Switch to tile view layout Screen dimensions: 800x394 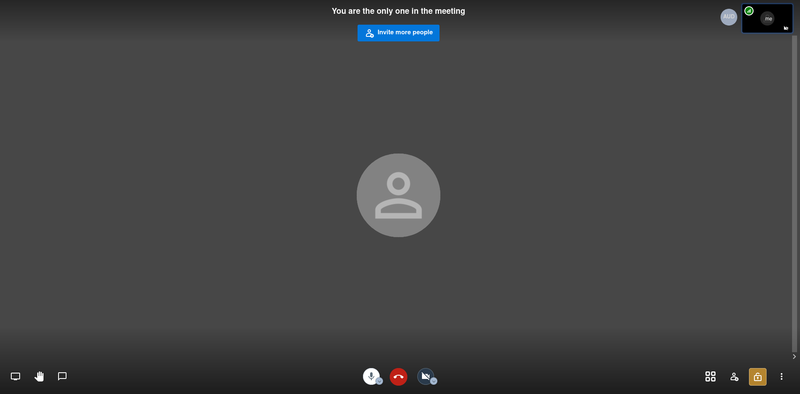click(710, 377)
